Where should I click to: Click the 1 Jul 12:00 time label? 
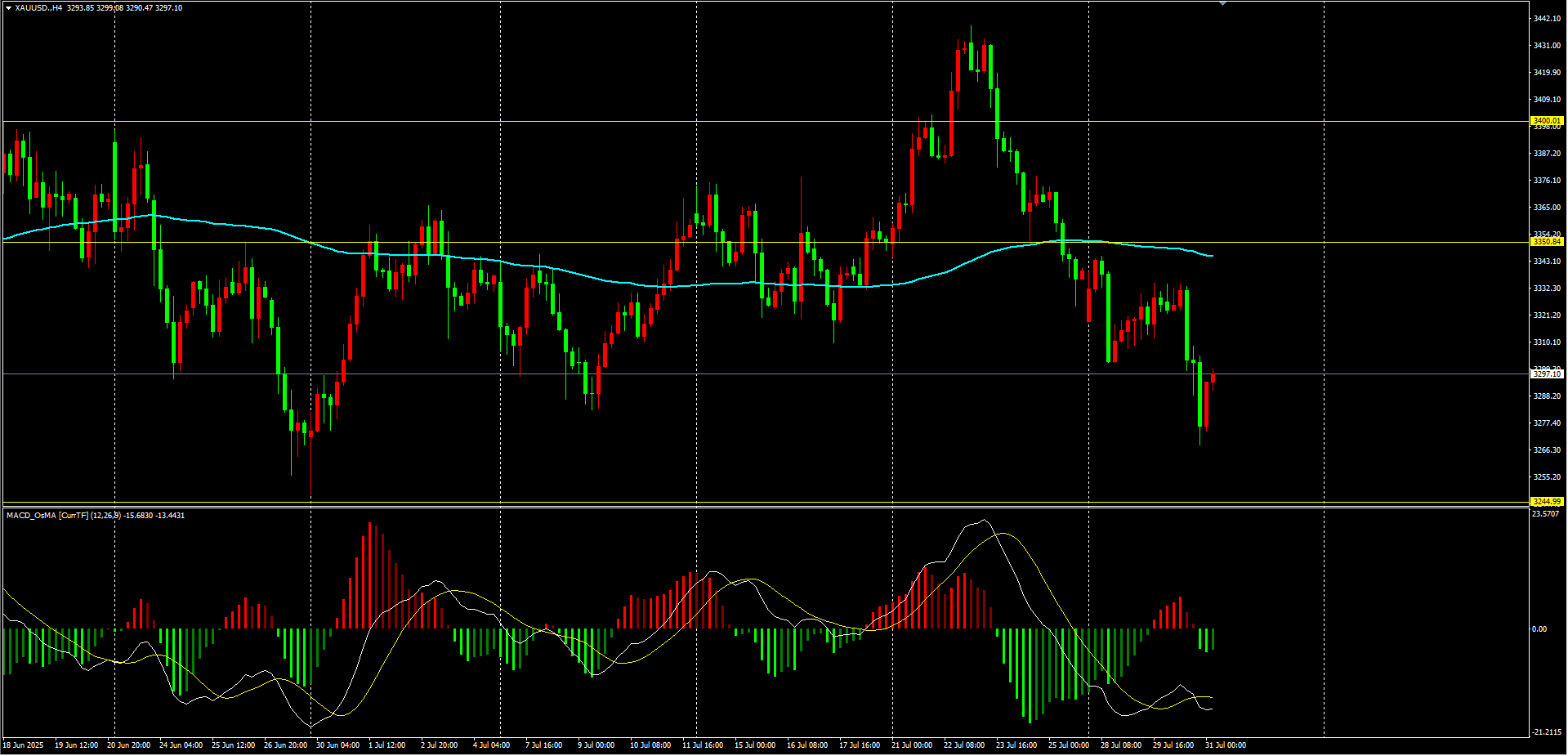(386, 745)
